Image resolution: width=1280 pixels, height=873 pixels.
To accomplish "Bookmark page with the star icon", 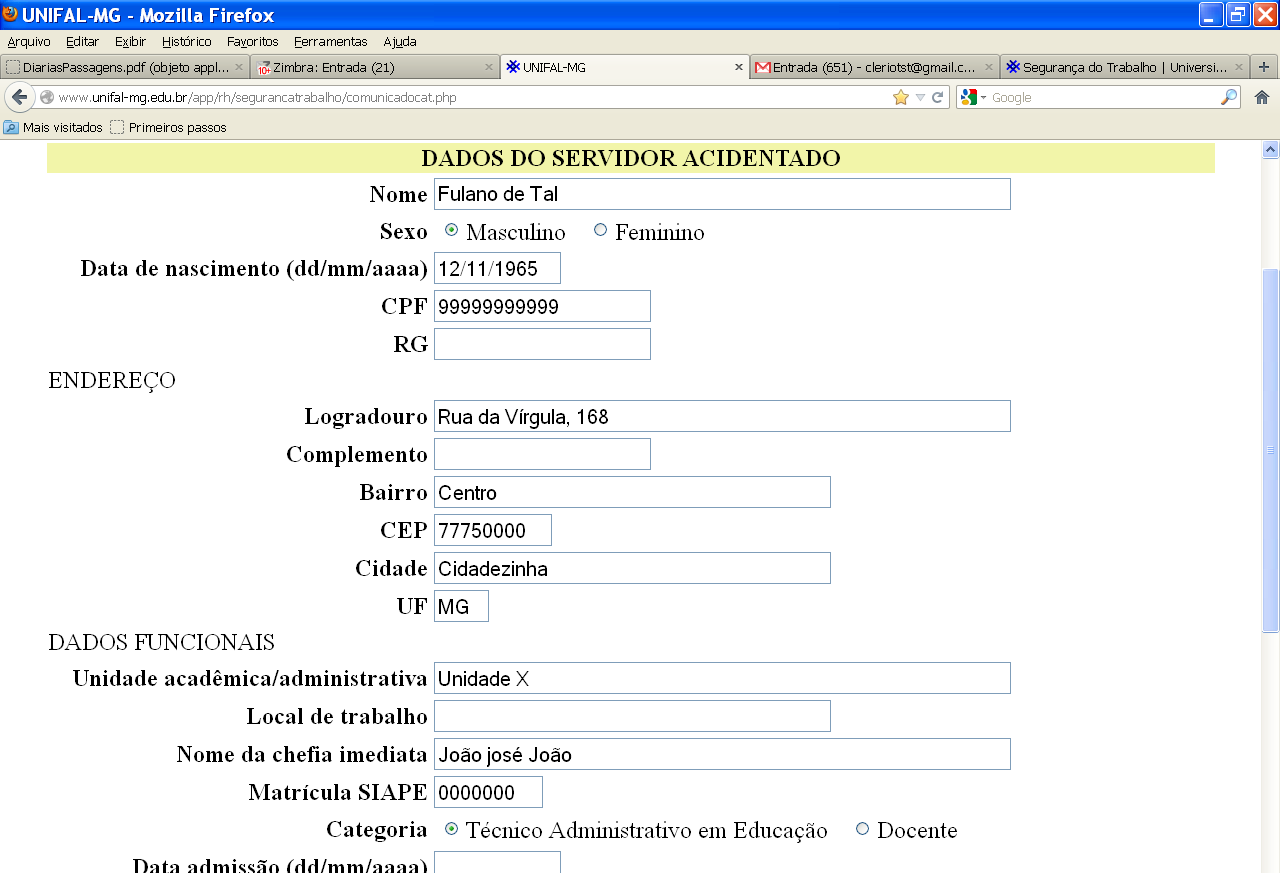I will click(x=901, y=97).
